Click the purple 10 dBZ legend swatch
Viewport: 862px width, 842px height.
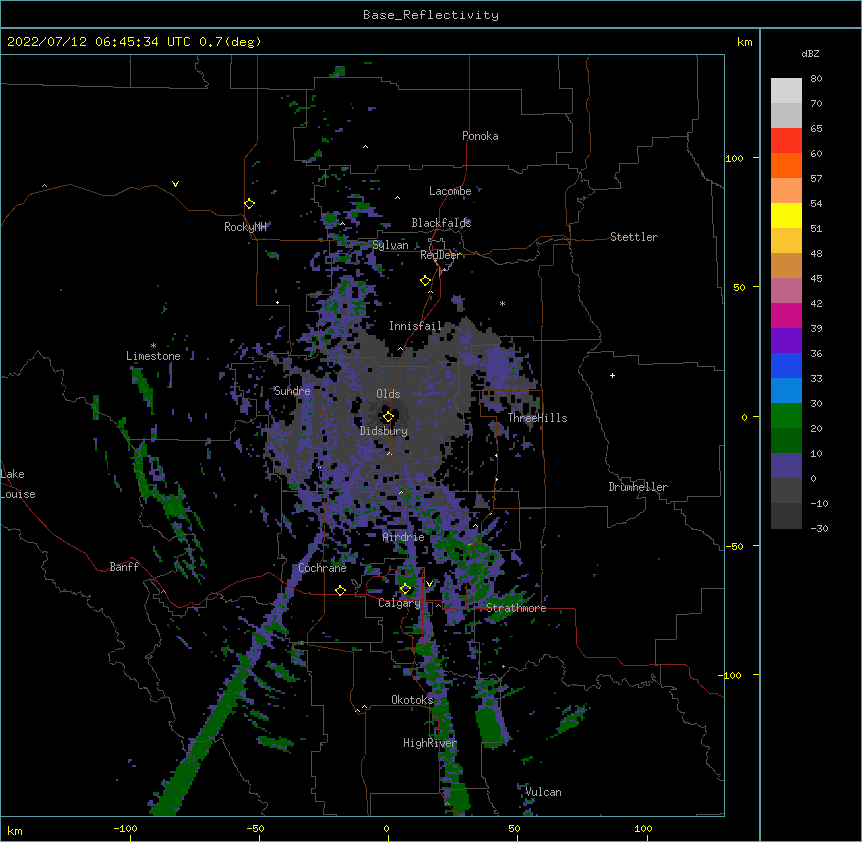point(786,466)
